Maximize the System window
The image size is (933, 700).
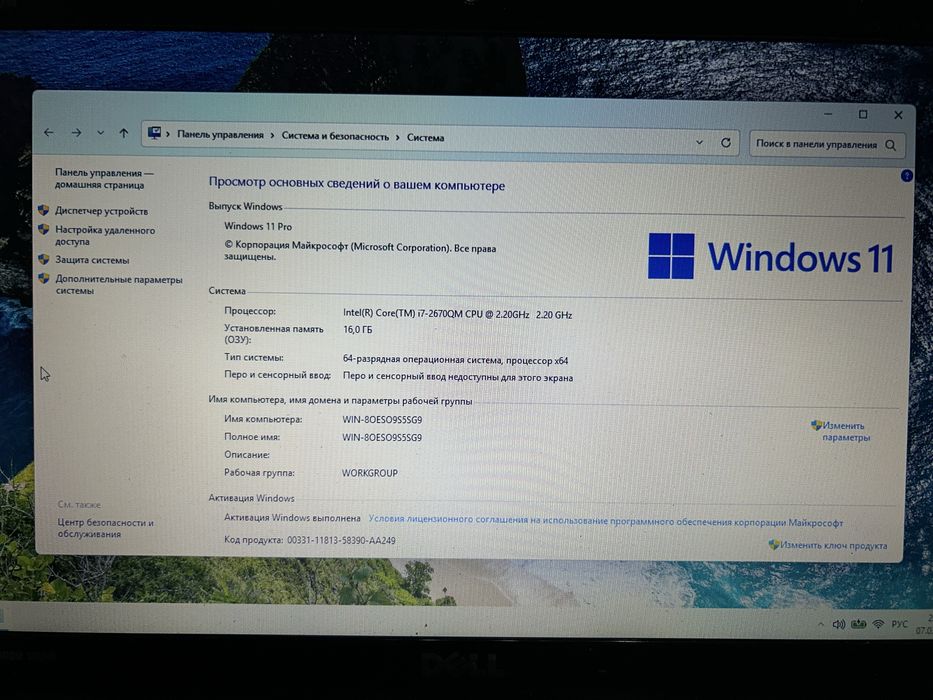863,114
